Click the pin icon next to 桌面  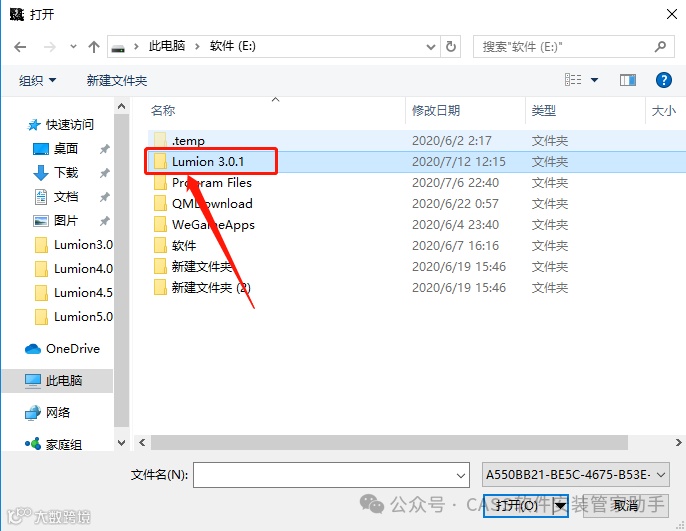click(104, 149)
